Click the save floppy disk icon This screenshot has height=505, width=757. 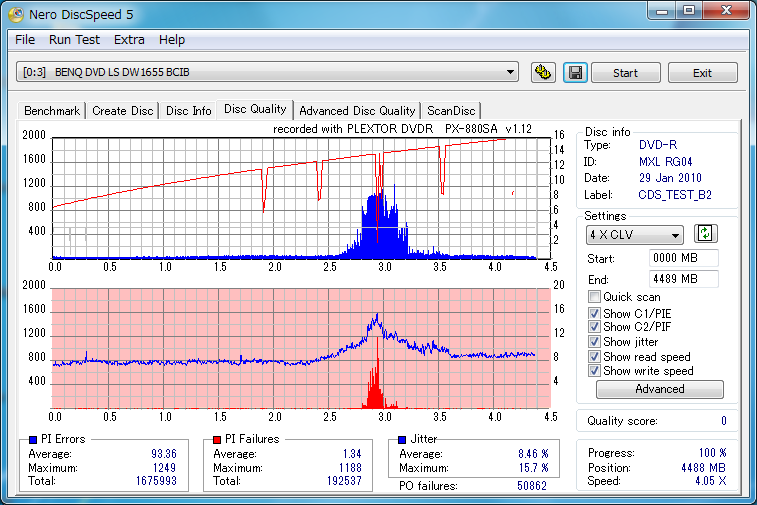[x=574, y=73]
